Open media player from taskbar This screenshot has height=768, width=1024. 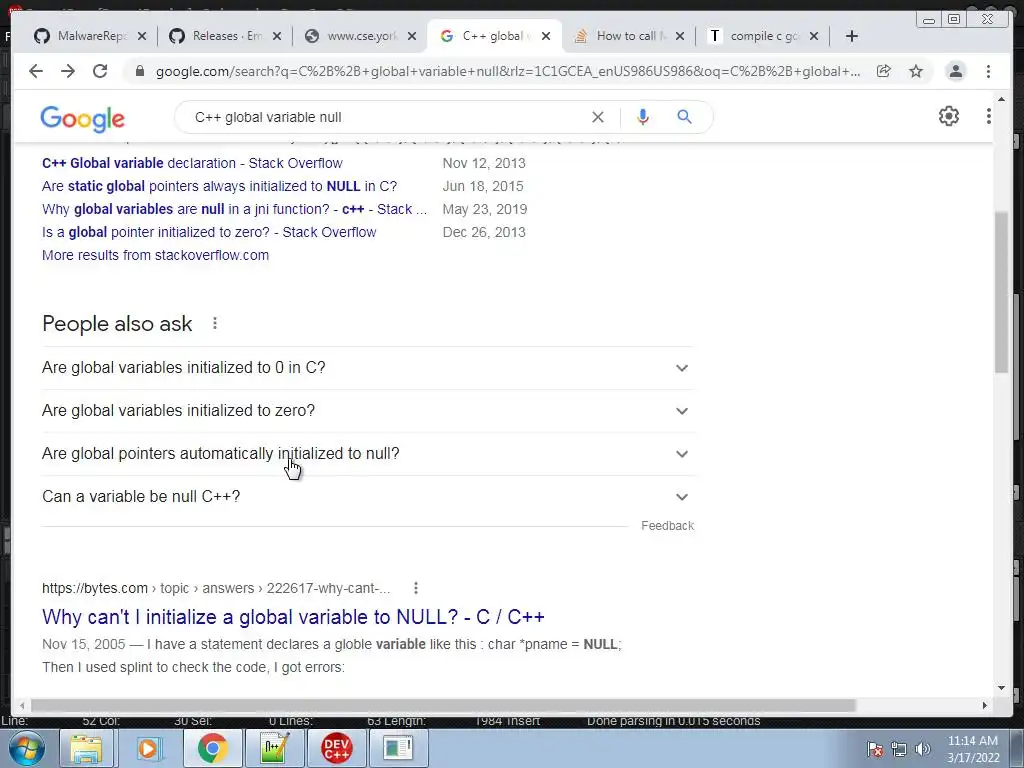click(x=148, y=748)
